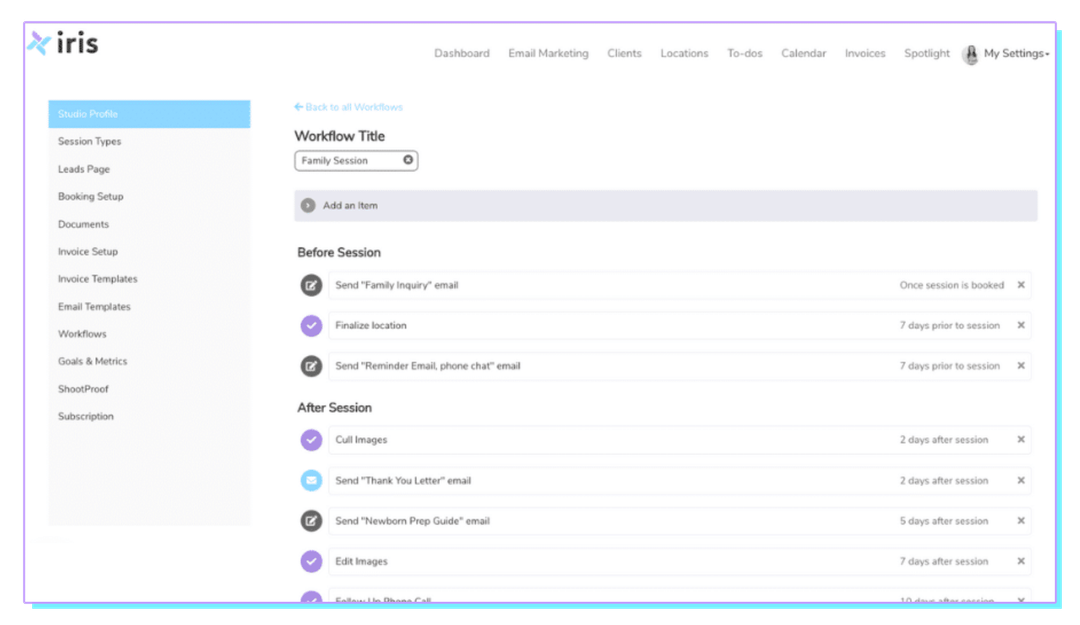This screenshot has height=625, width=1080.
Task: Clear the Family Session title field
Action: (408, 160)
